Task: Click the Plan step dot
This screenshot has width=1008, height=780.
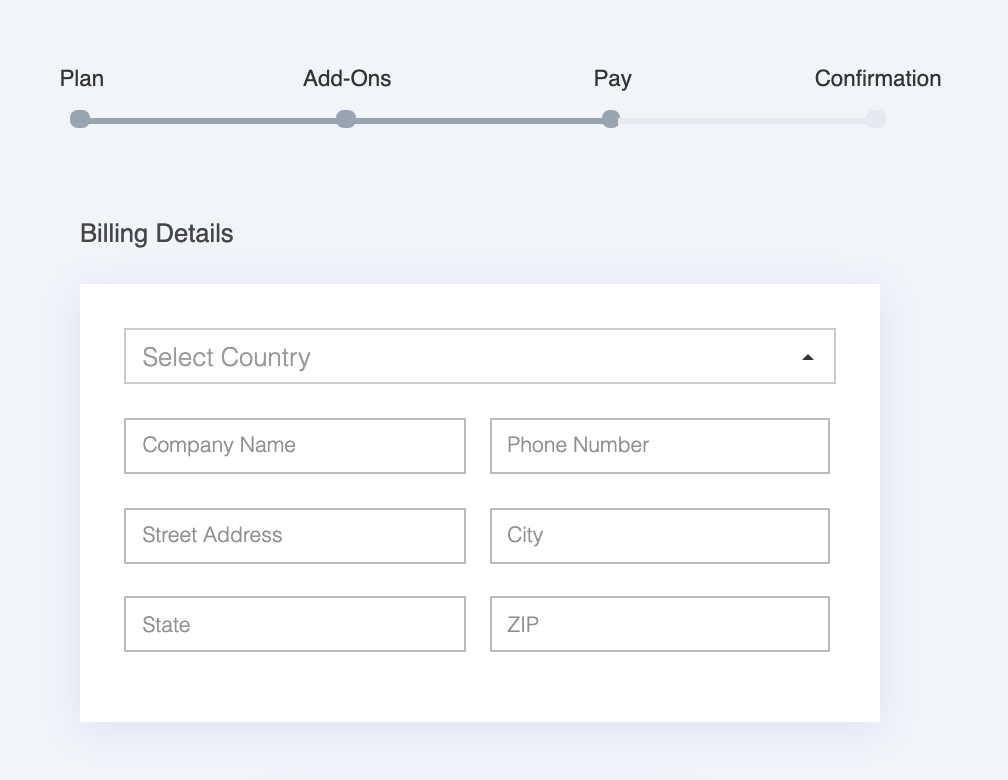Action: pos(80,120)
